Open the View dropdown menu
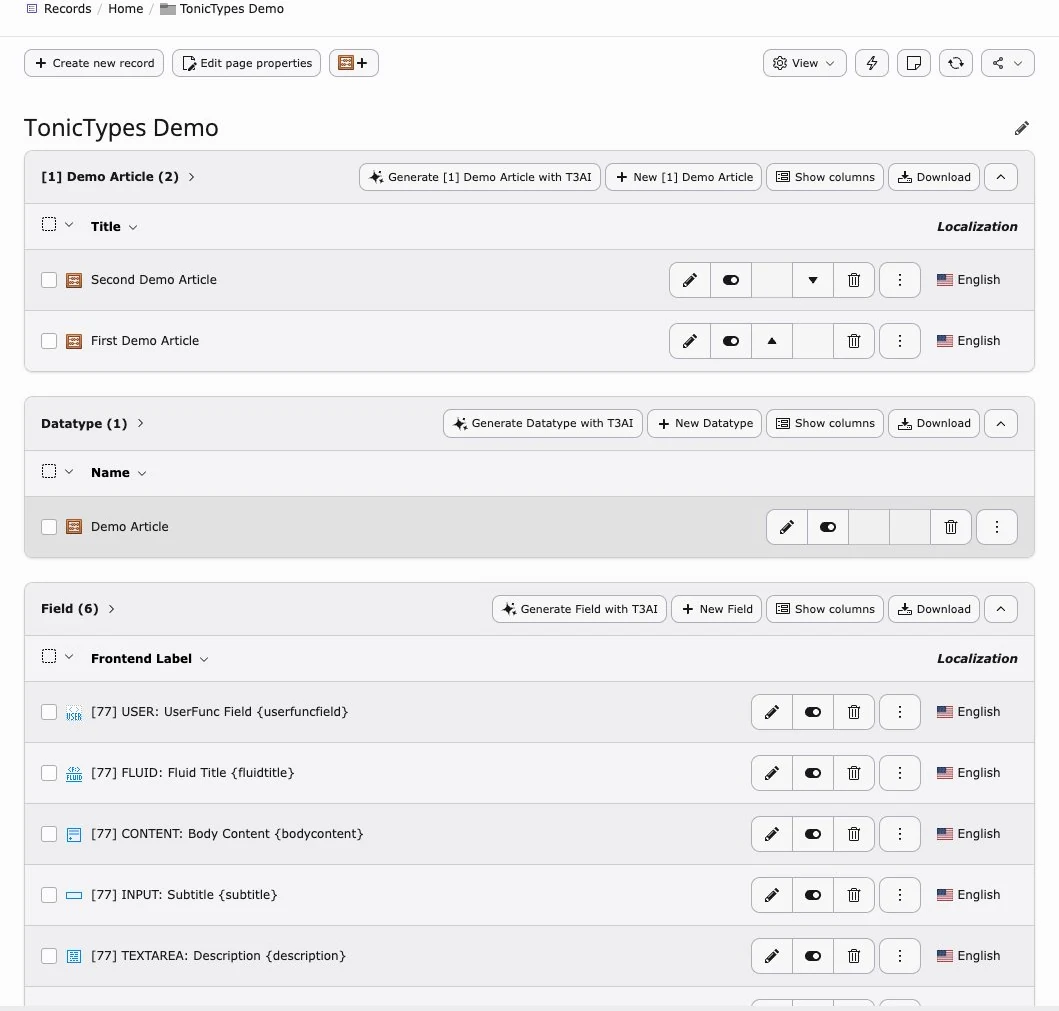 [804, 63]
